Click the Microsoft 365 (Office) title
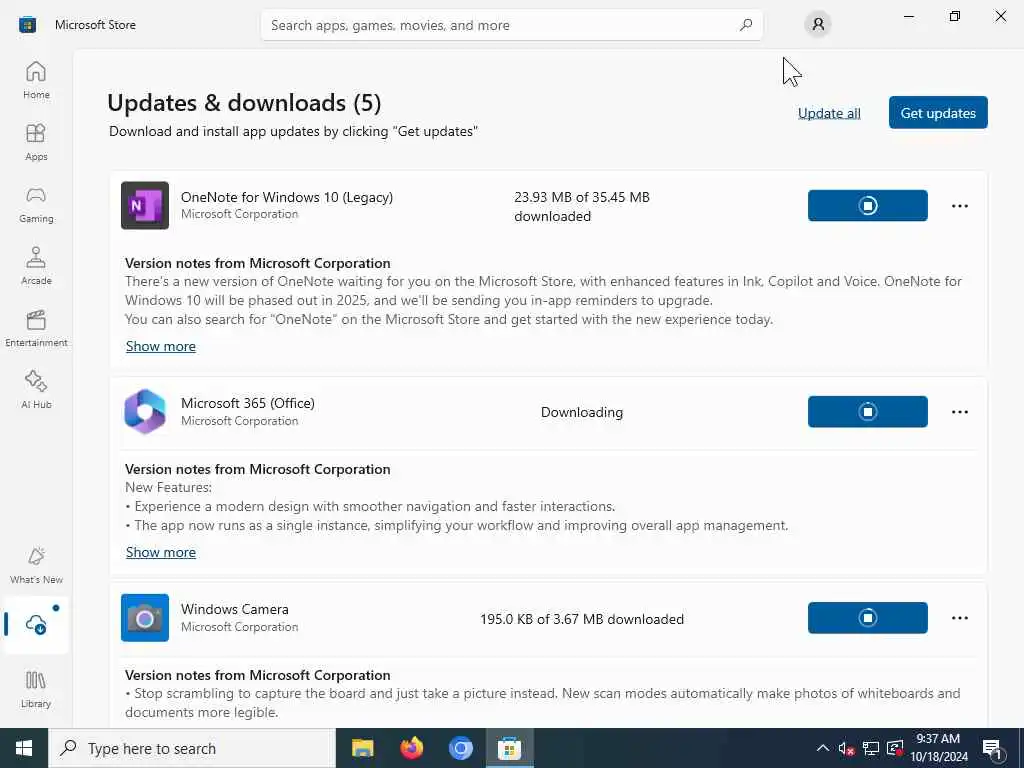Image resolution: width=1024 pixels, height=768 pixels. 248,403
